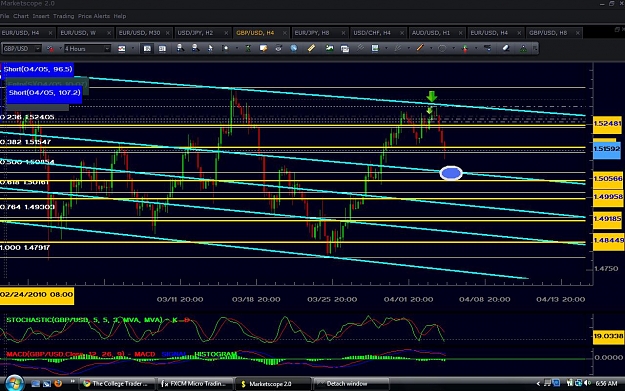
Task: Click the green picture icon in toolbar
Action: tap(329, 48)
